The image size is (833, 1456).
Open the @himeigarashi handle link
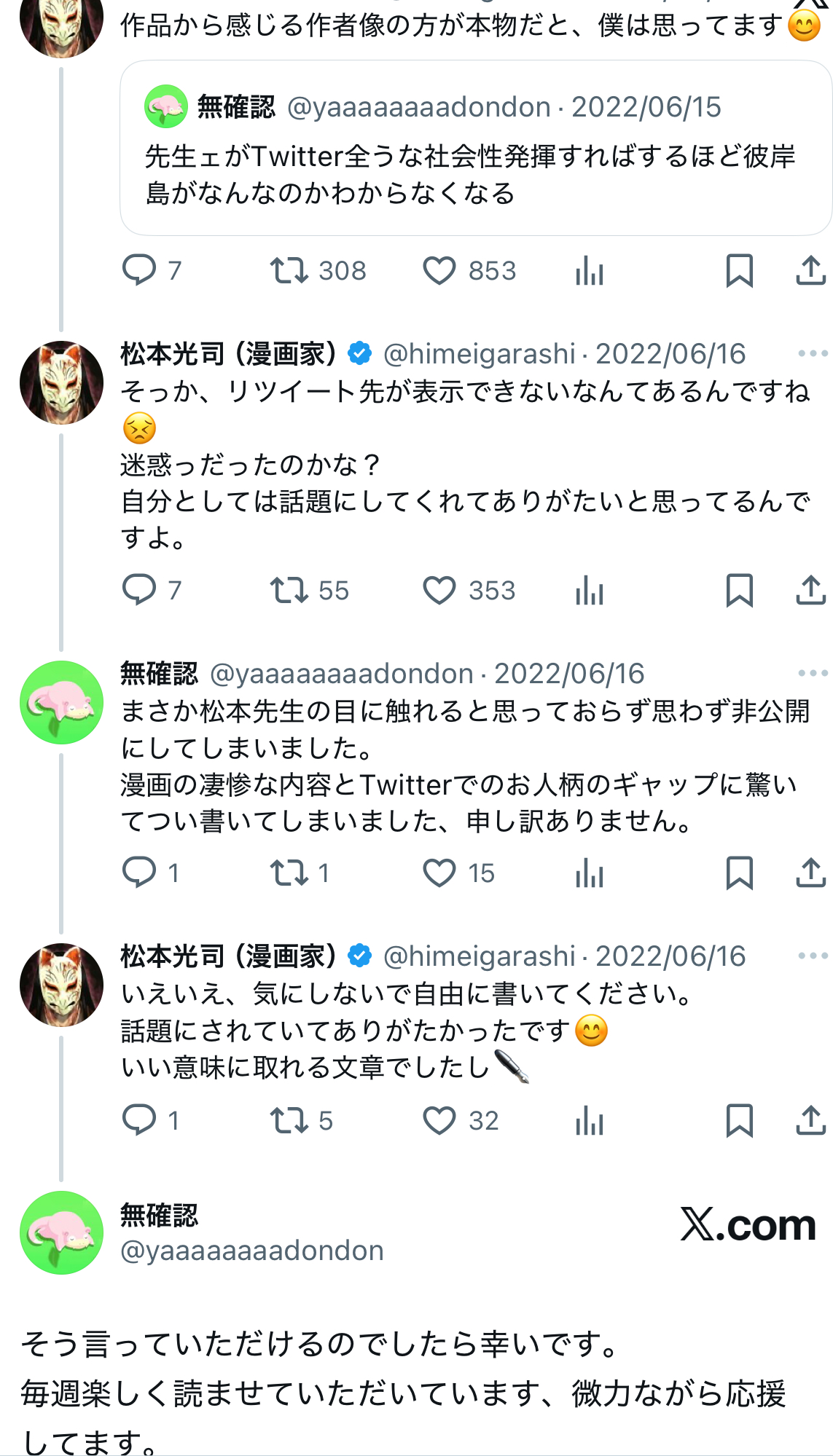pos(479,354)
